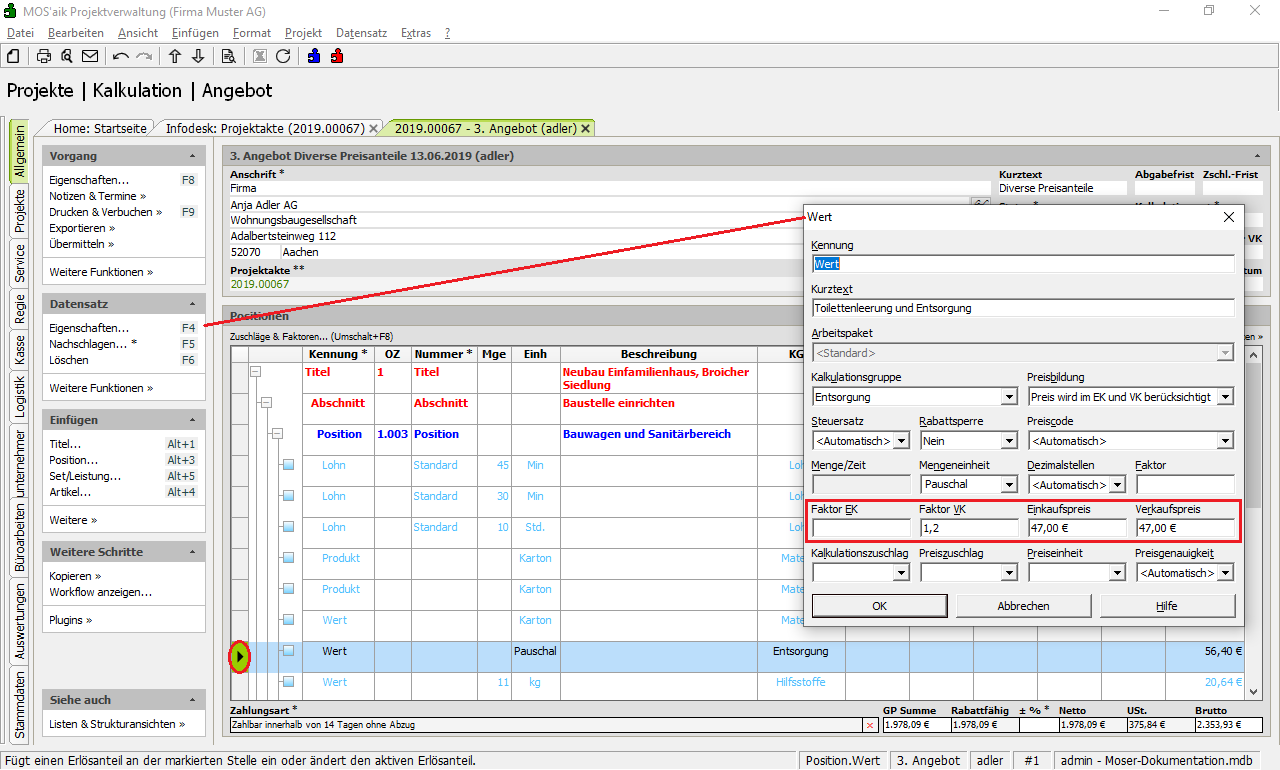The height and width of the screenshot is (770, 1280).
Task: Open the Rabattsperre dropdown
Action: coord(1009,441)
